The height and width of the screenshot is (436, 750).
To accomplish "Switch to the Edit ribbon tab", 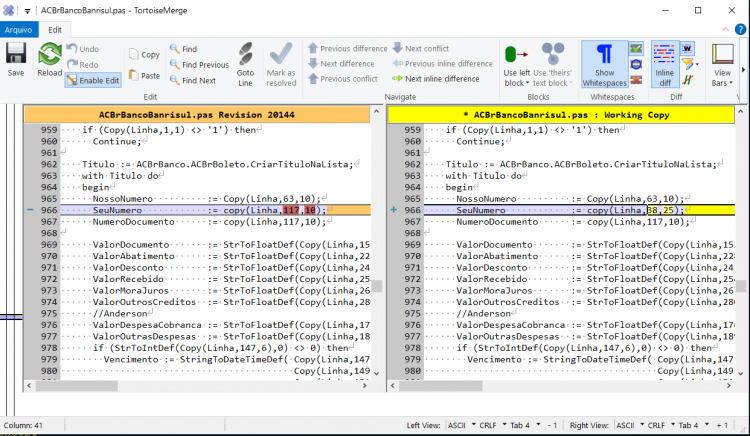I will tap(55, 30).
